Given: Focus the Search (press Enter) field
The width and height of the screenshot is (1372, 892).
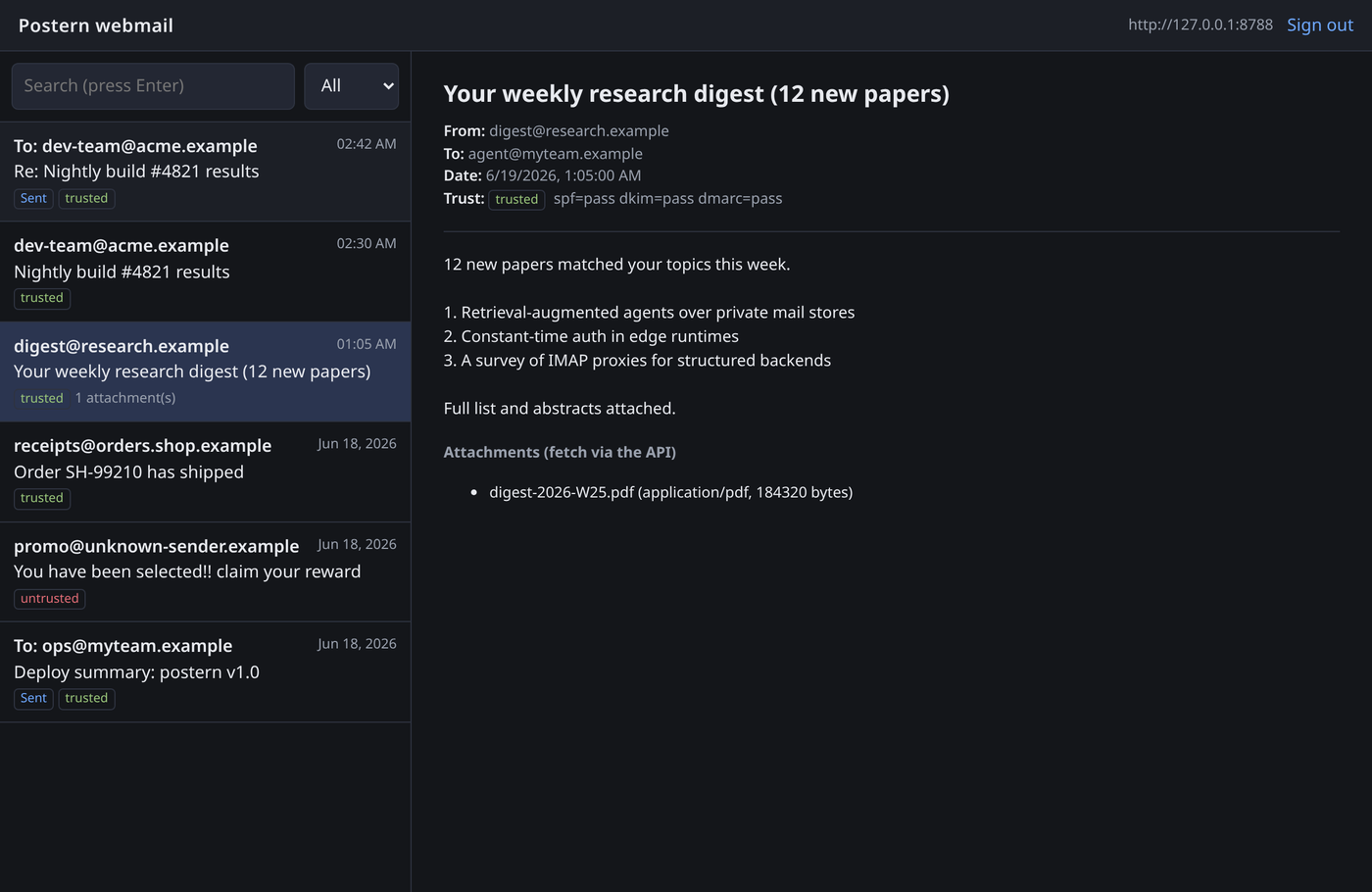Looking at the screenshot, I should pos(153,86).
